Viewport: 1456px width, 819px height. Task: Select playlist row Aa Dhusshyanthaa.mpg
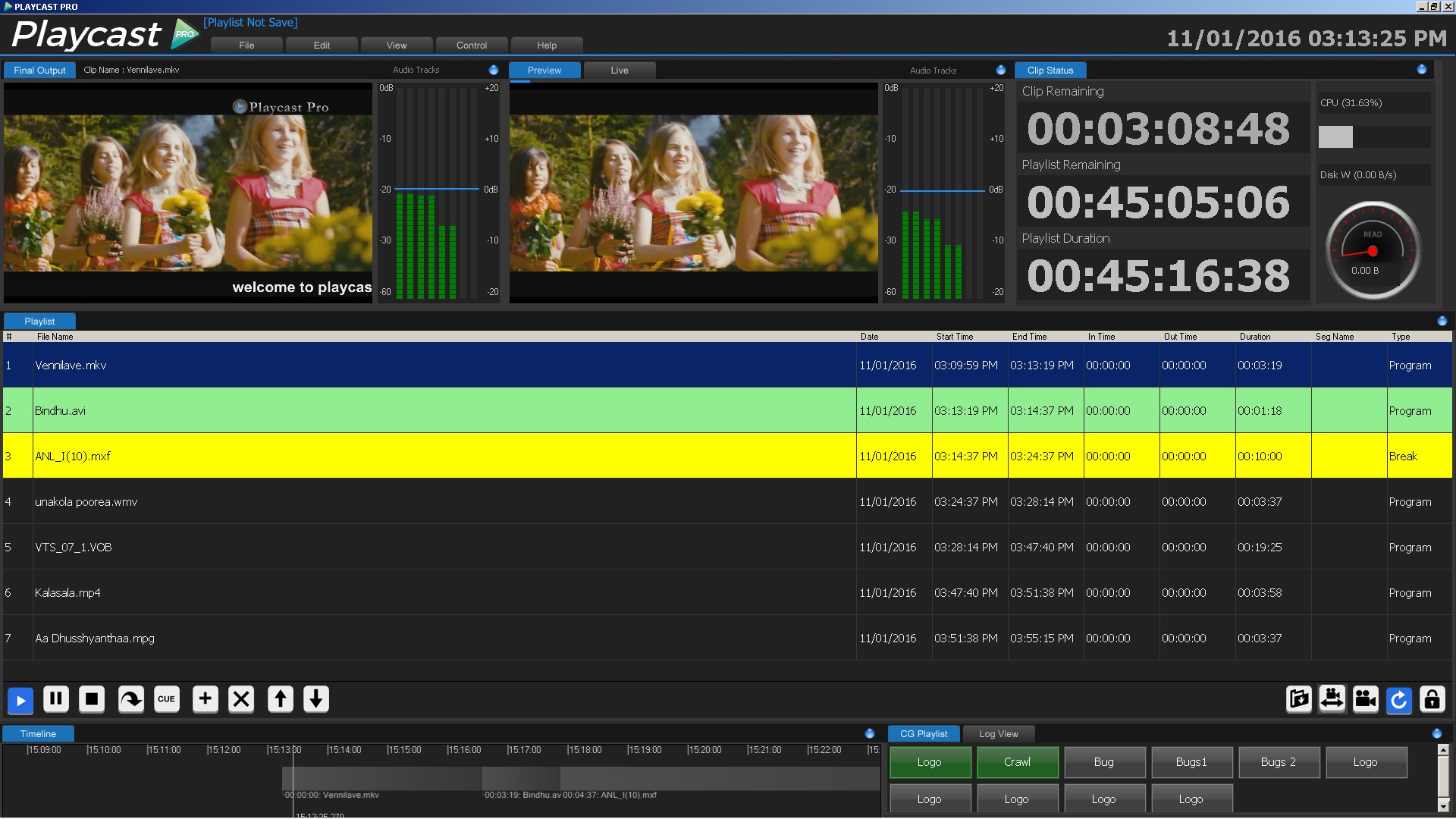click(727, 638)
